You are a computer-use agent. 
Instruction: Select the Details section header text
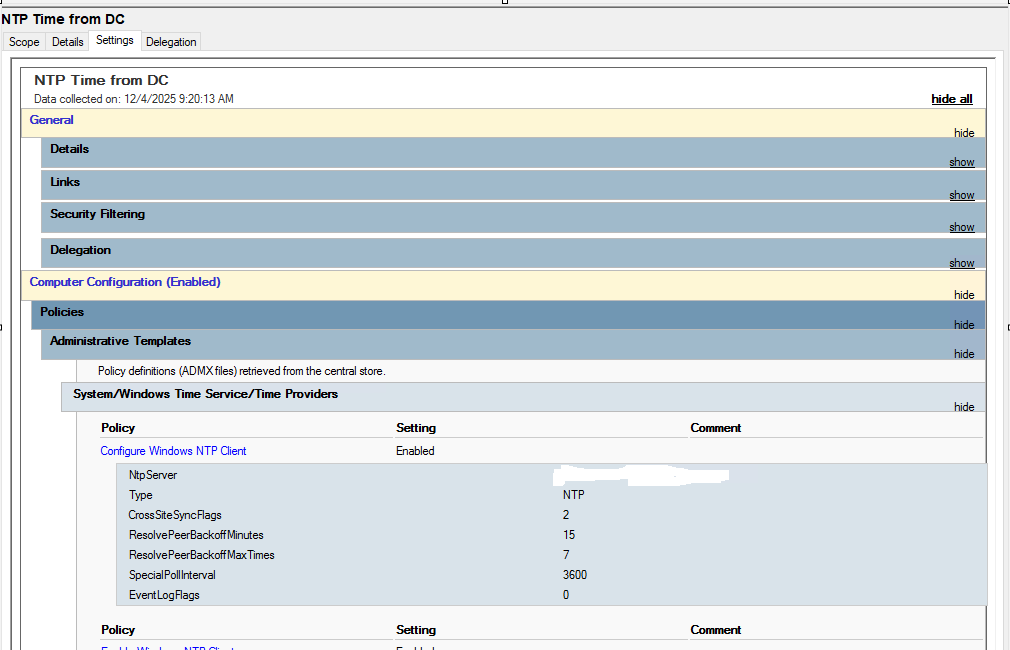[70, 149]
